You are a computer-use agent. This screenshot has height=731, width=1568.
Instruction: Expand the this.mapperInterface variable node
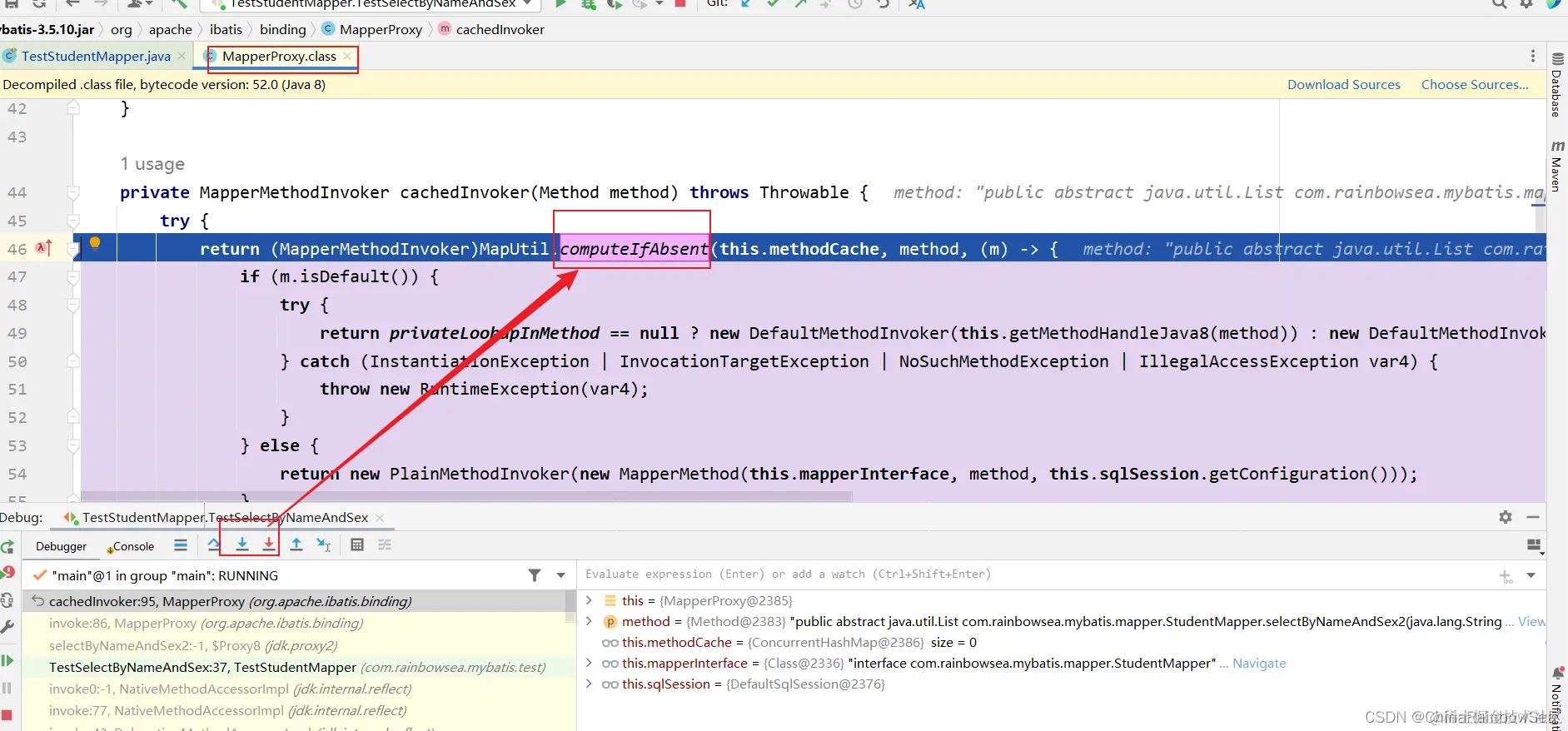[x=590, y=663]
